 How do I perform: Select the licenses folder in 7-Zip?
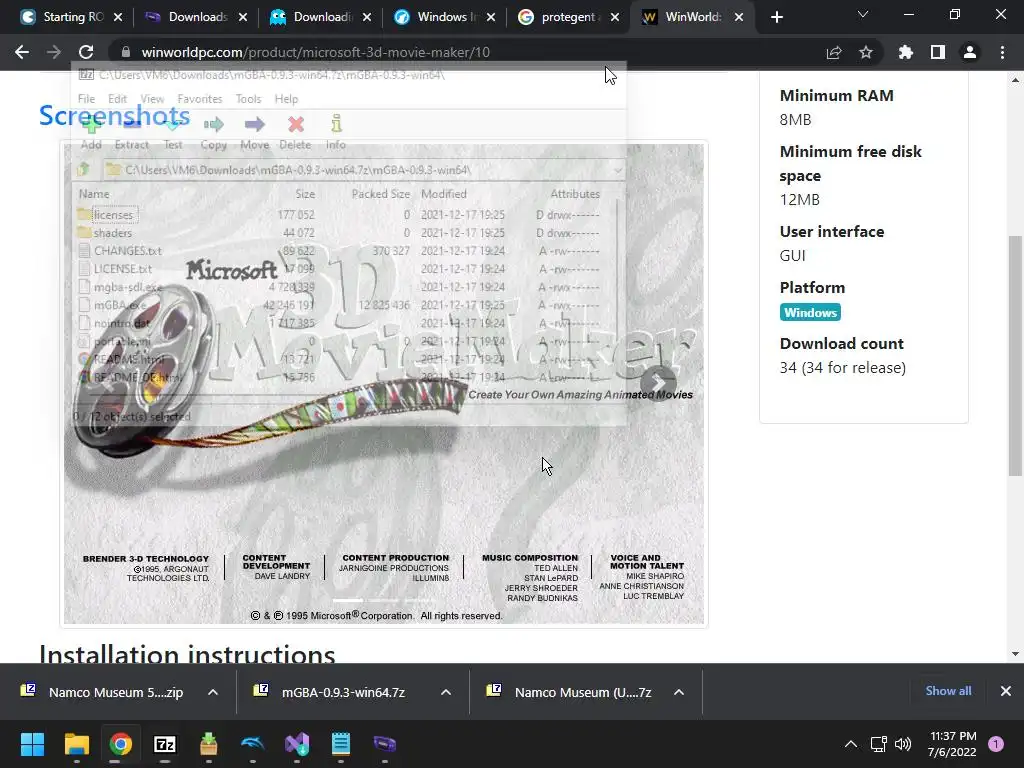[x=113, y=215]
